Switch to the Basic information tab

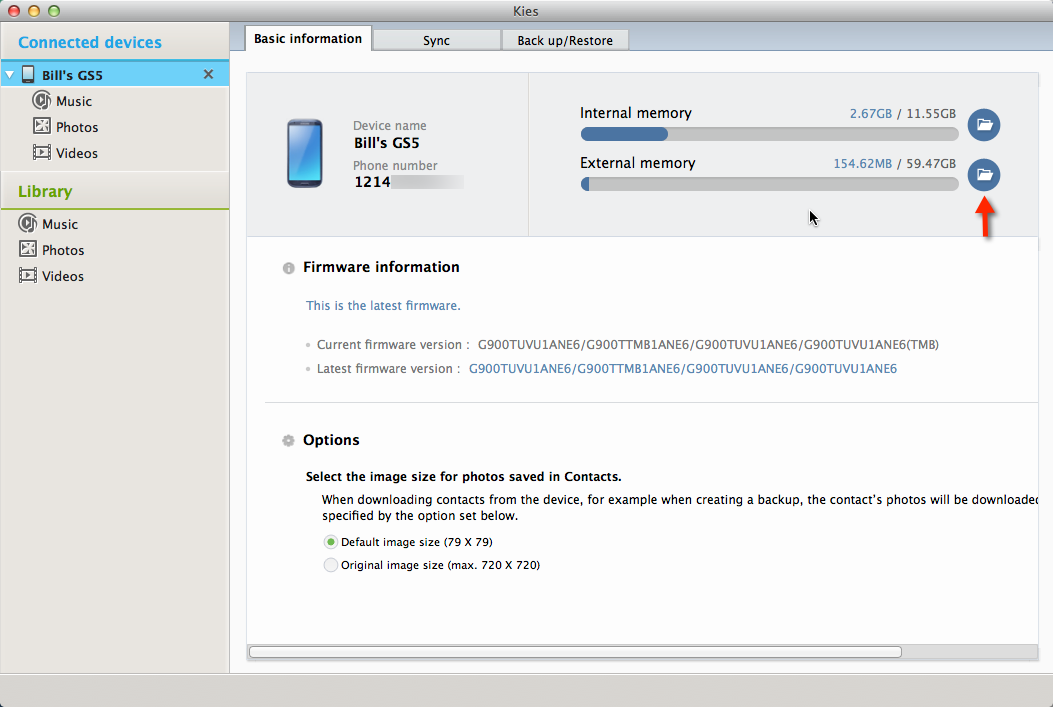tap(308, 39)
